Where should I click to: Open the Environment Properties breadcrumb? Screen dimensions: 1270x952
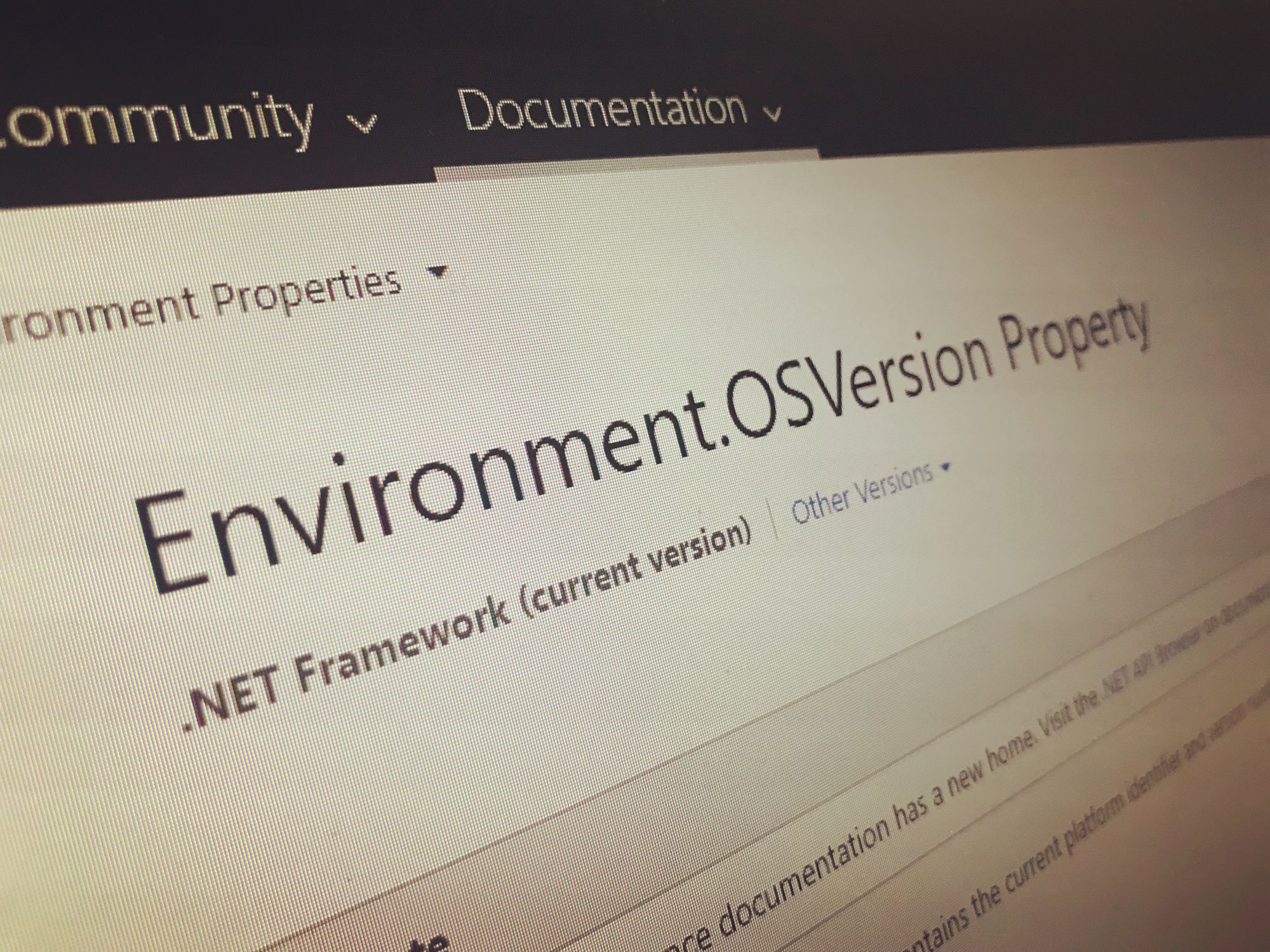(x=201, y=303)
